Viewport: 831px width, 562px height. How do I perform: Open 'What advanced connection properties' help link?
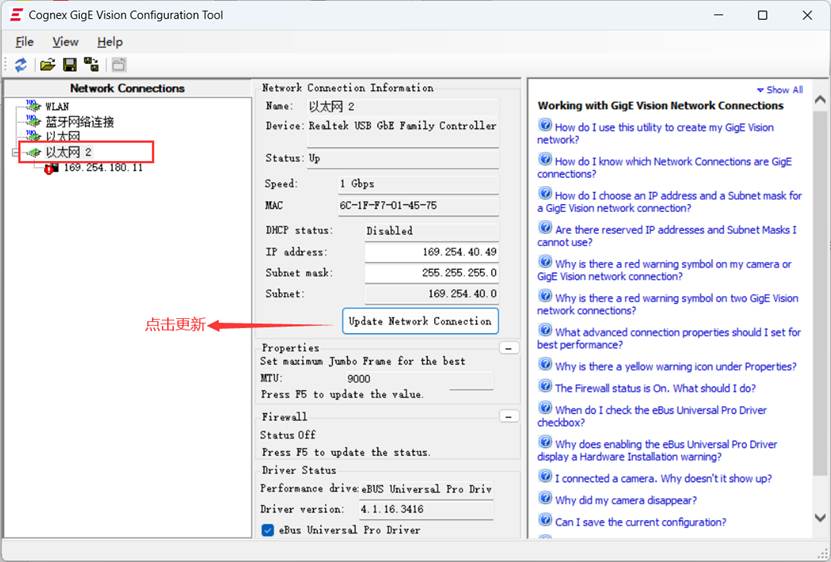(x=669, y=338)
